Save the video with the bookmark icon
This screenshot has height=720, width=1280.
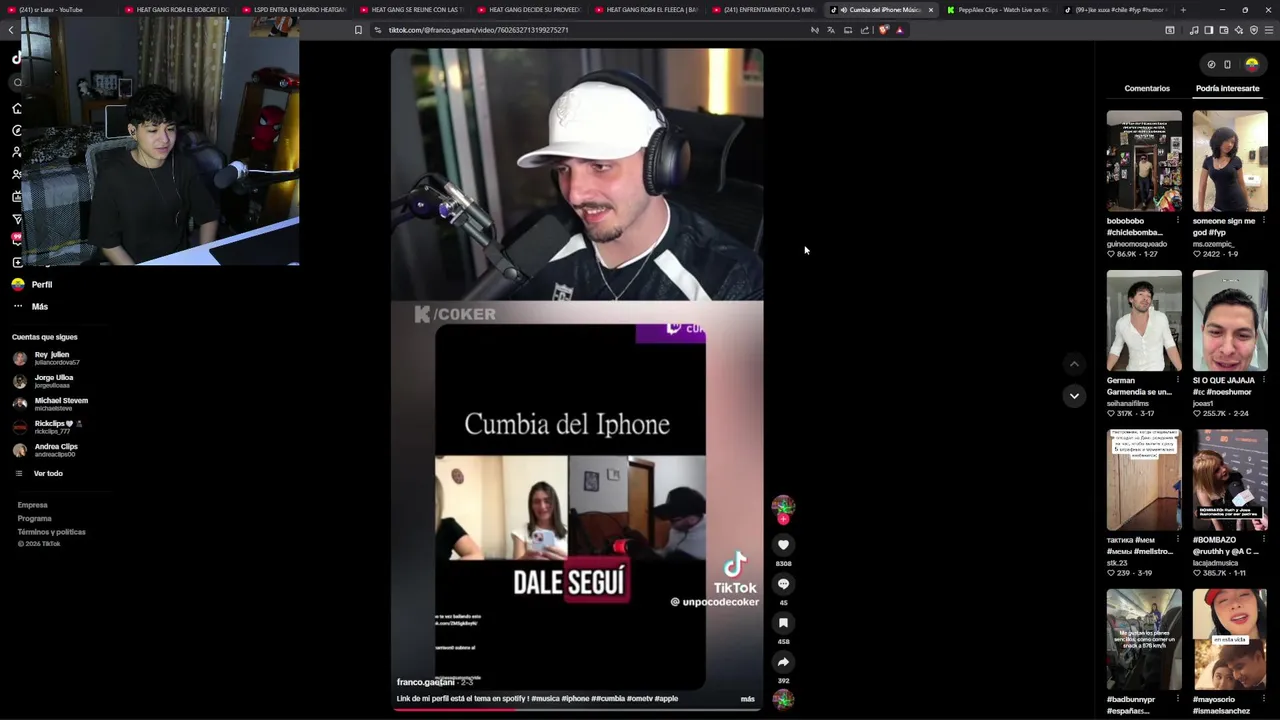[x=783, y=623]
